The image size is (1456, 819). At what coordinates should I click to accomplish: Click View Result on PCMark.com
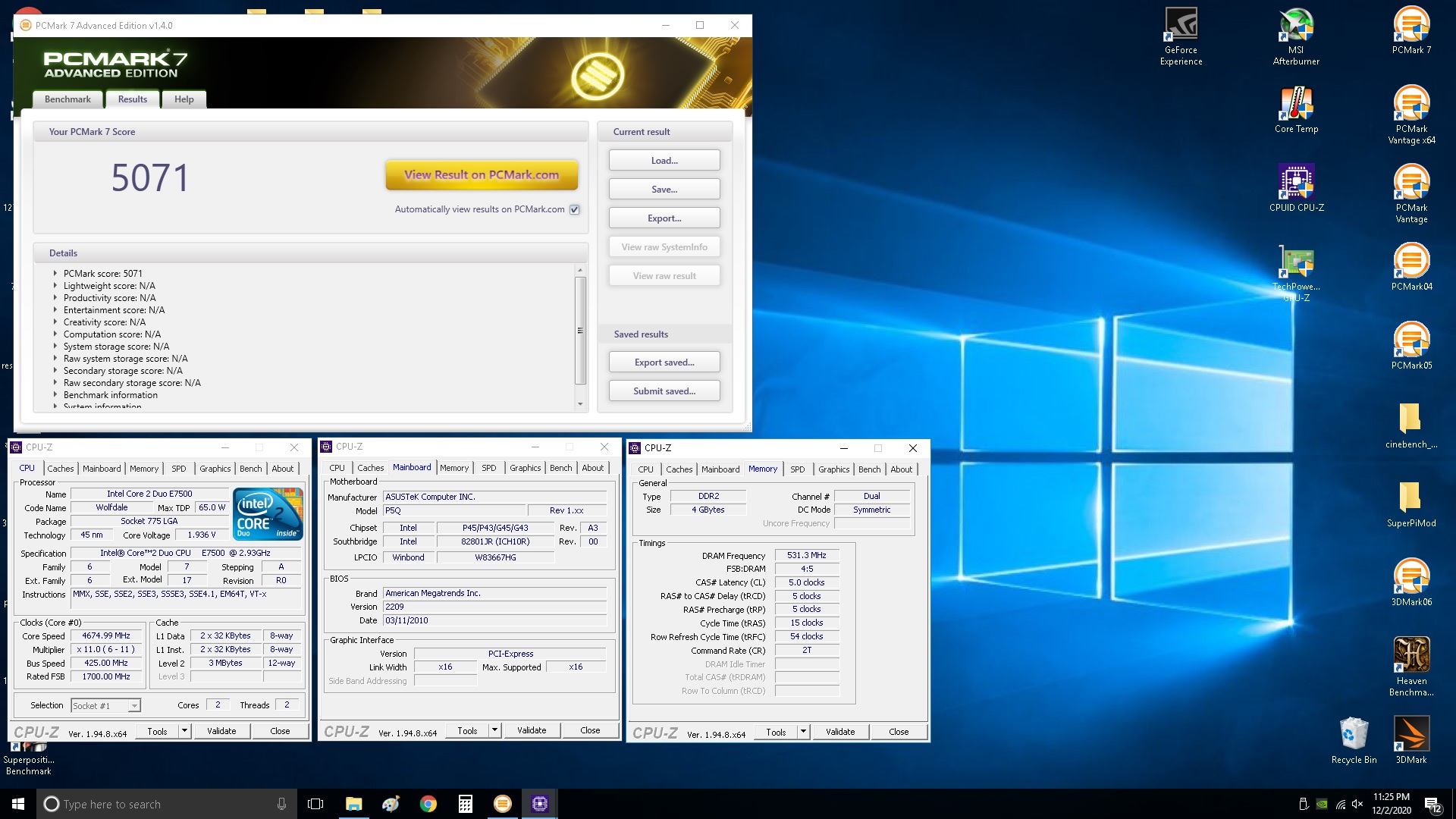[482, 175]
